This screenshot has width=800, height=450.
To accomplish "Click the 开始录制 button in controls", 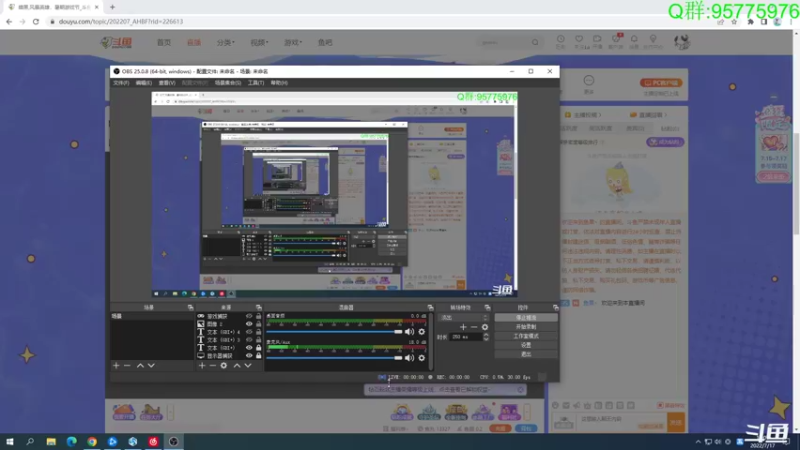I will click(x=526, y=327).
